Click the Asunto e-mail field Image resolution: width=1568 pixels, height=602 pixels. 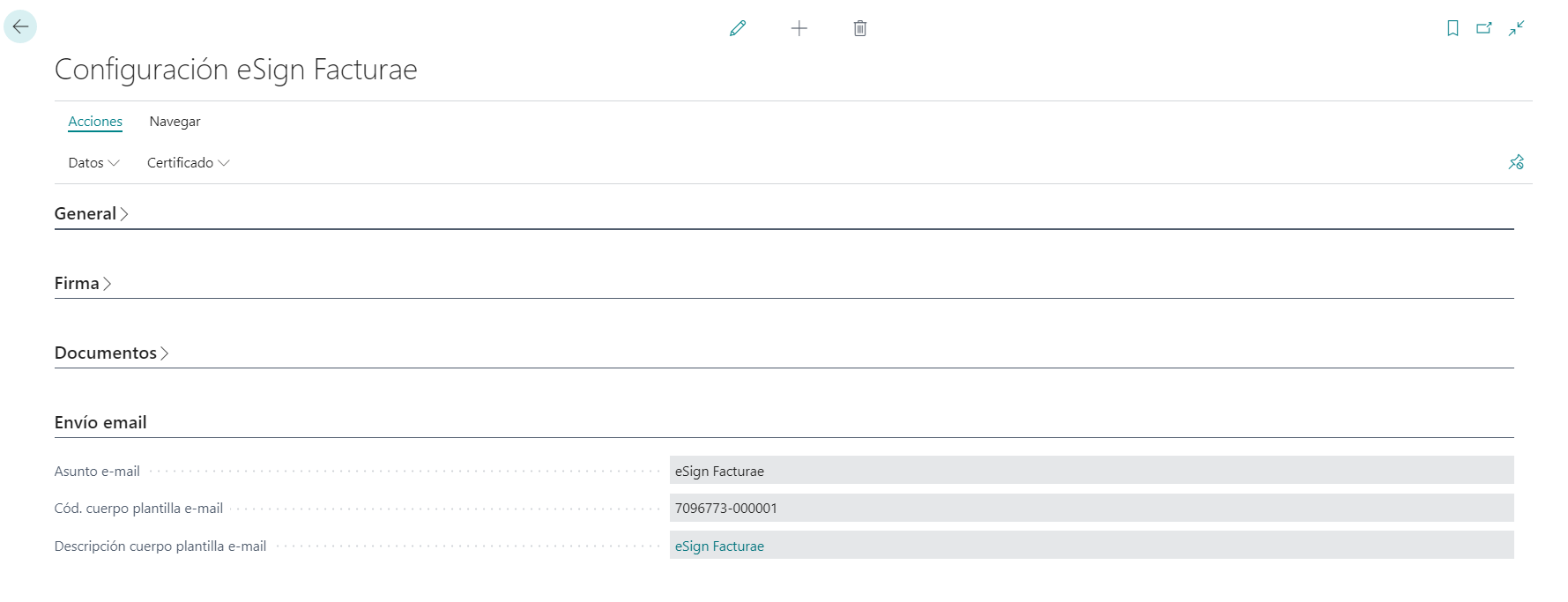[1091, 471]
